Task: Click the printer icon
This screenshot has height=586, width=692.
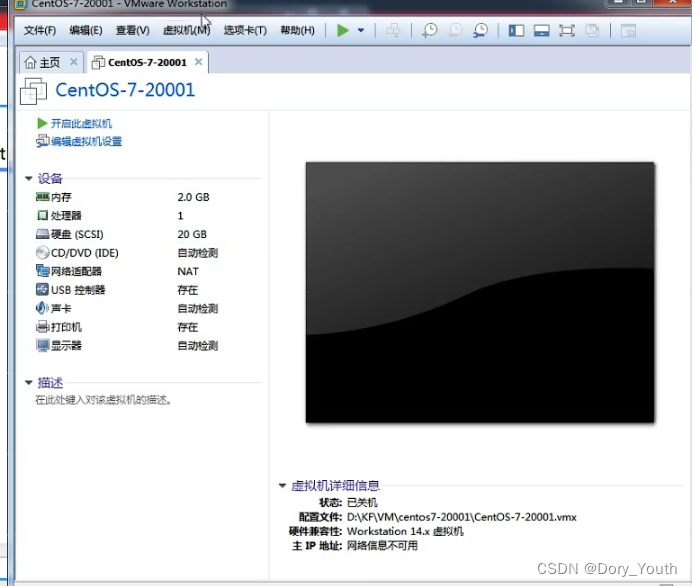Action: coord(42,327)
